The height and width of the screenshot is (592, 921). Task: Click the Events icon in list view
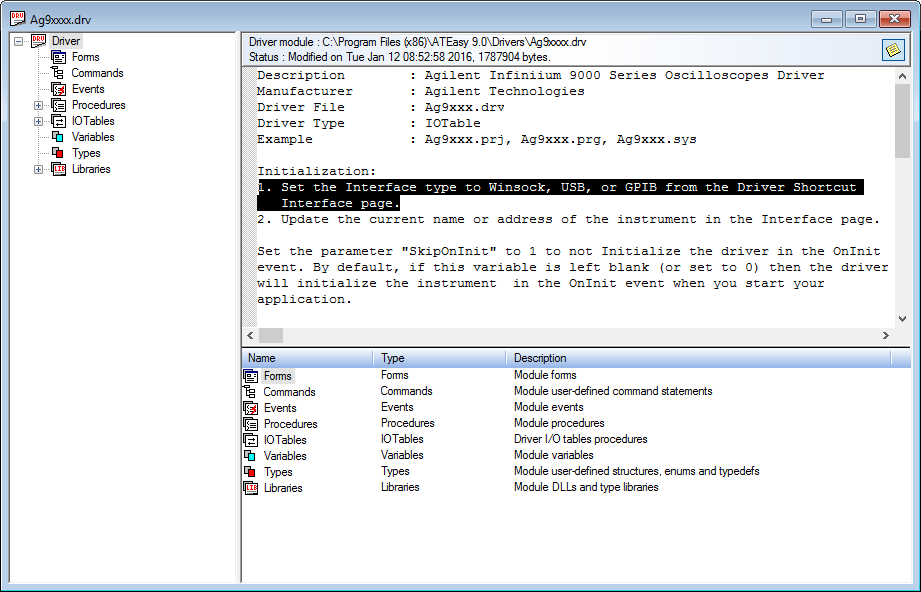(x=251, y=408)
